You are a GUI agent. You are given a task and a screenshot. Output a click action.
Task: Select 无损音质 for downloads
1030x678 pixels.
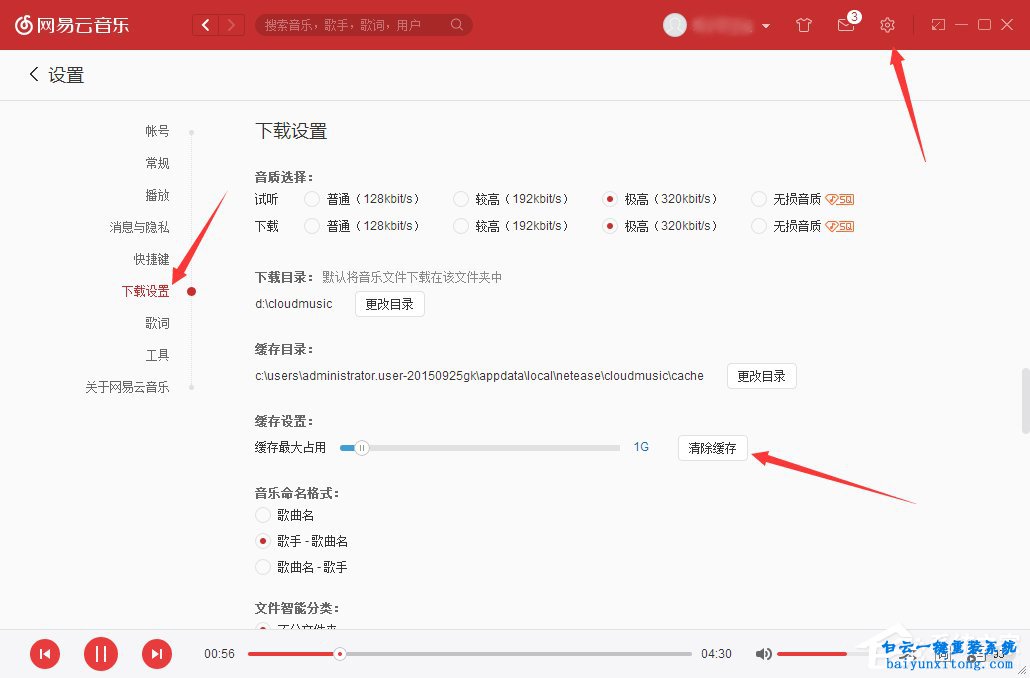(x=758, y=226)
